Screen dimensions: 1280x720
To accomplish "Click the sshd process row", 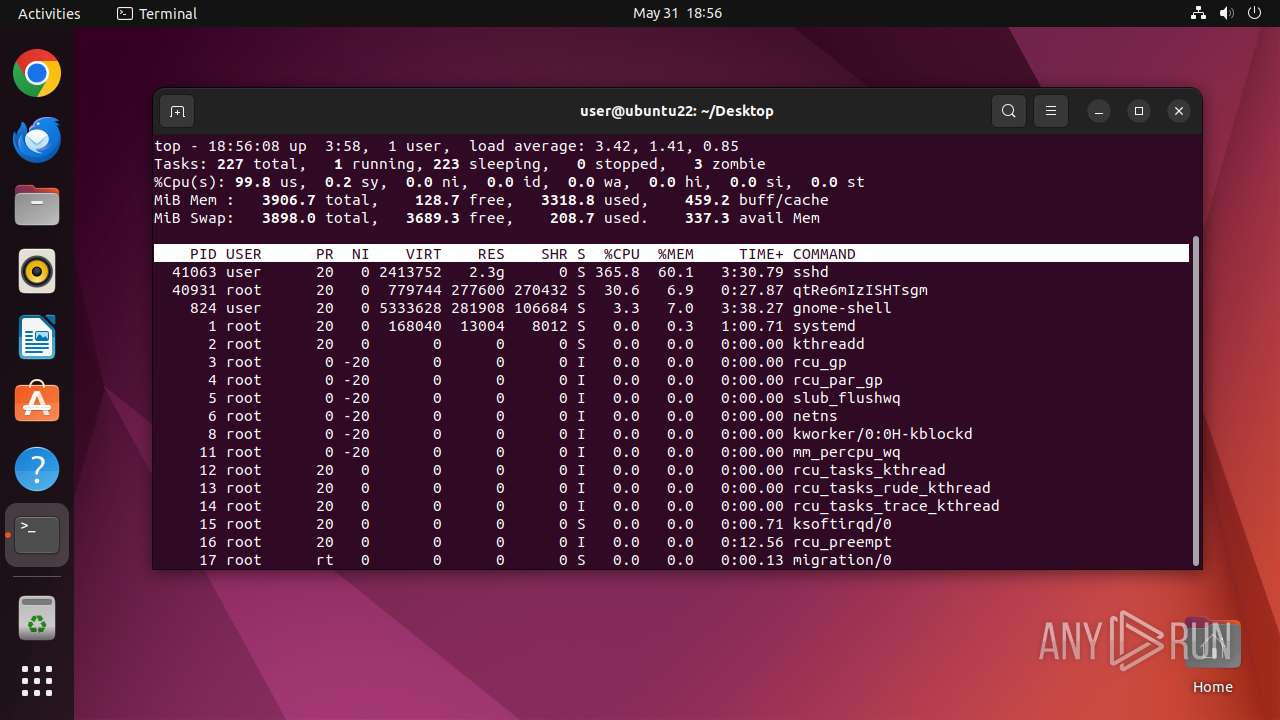I will [x=671, y=272].
